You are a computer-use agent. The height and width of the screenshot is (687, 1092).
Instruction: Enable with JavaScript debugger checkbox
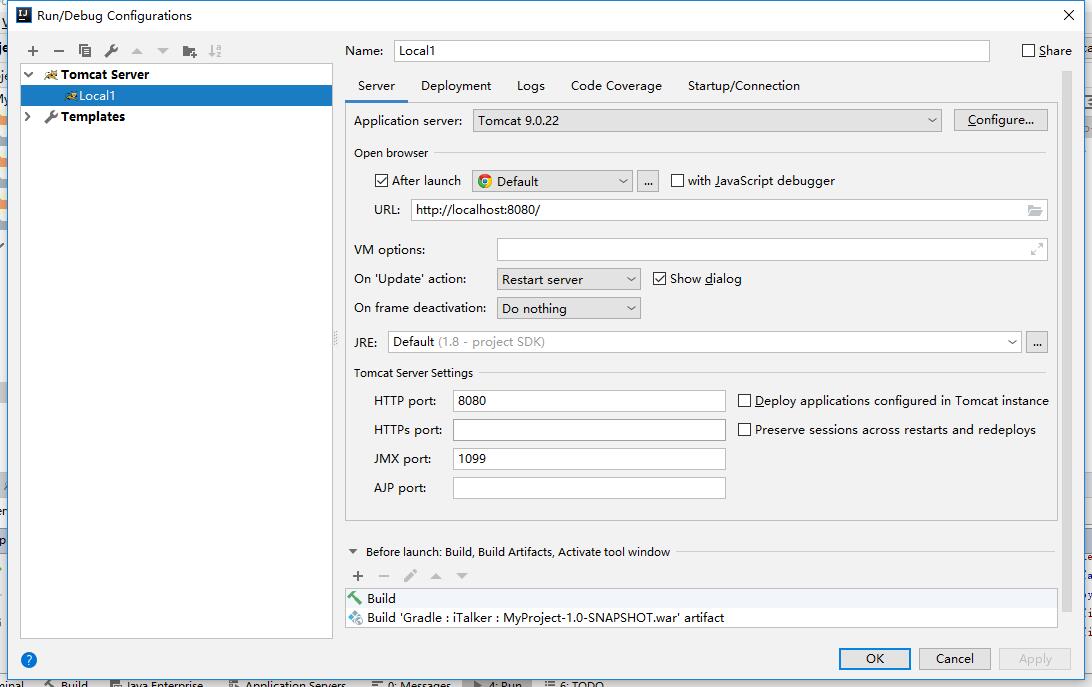tap(677, 181)
